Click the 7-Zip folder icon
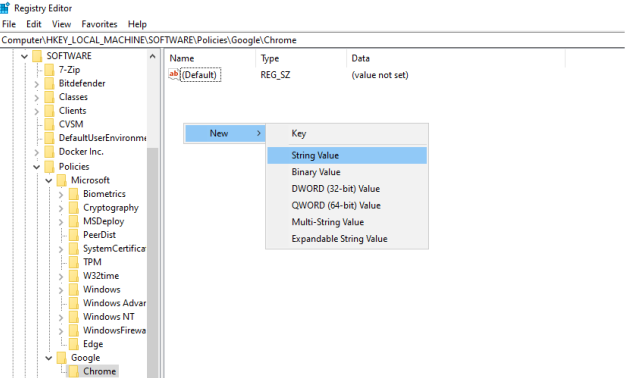The height and width of the screenshot is (378, 630). point(49,70)
